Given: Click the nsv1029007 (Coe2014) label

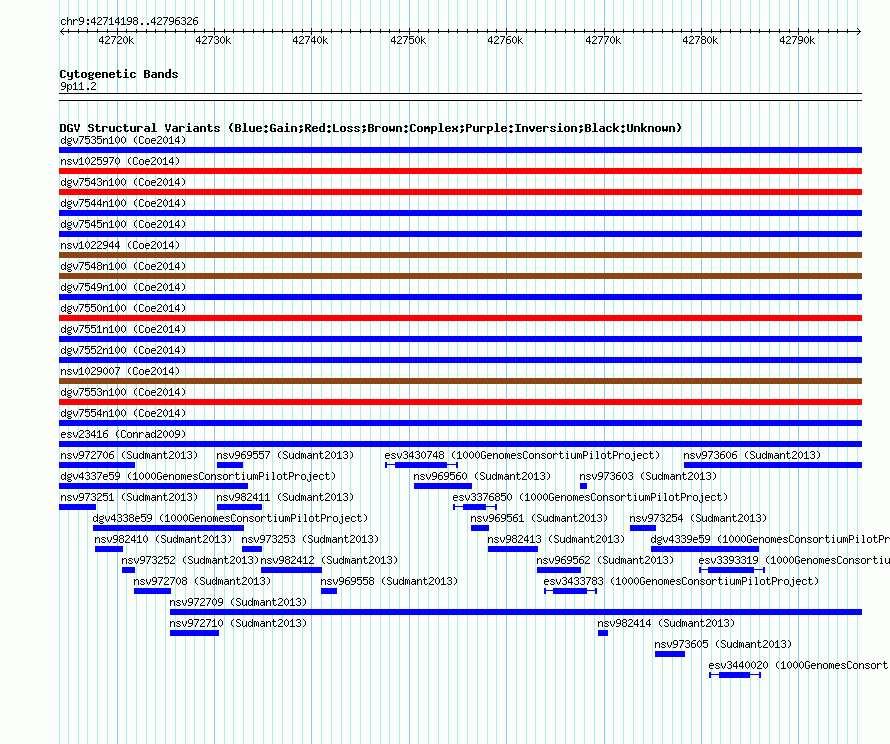Looking at the screenshot, I should pos(120,371).
